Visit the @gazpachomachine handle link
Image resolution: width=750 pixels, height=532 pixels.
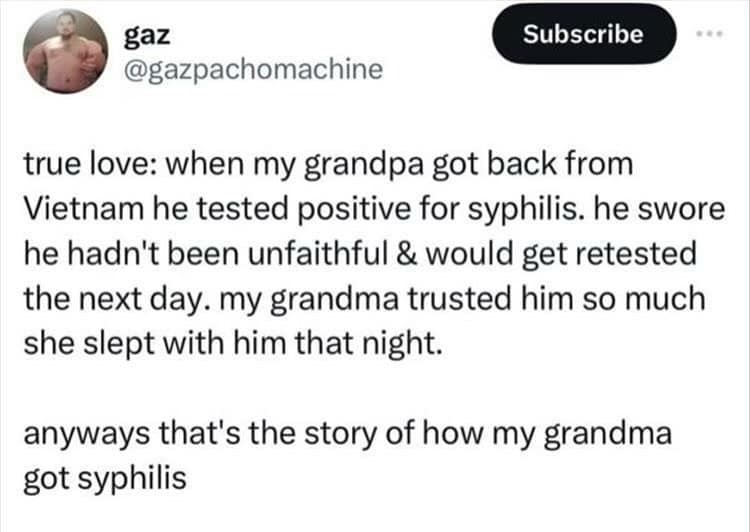click(x=251, y=71)
